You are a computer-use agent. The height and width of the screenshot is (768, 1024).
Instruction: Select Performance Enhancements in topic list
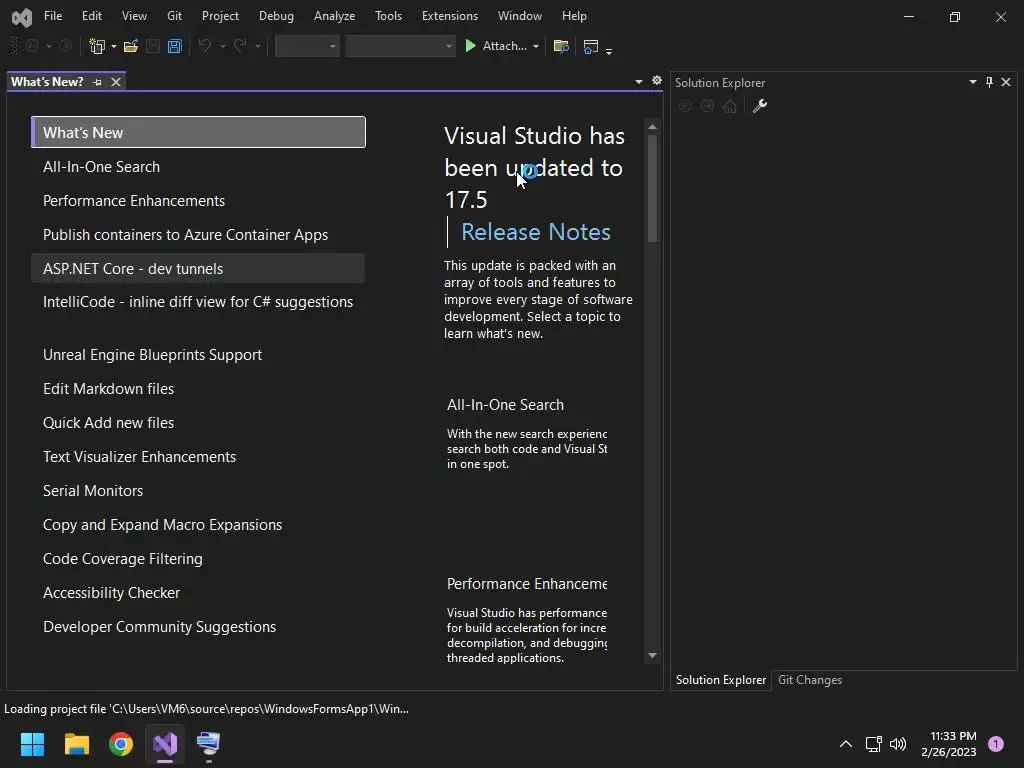pos(198,200)
